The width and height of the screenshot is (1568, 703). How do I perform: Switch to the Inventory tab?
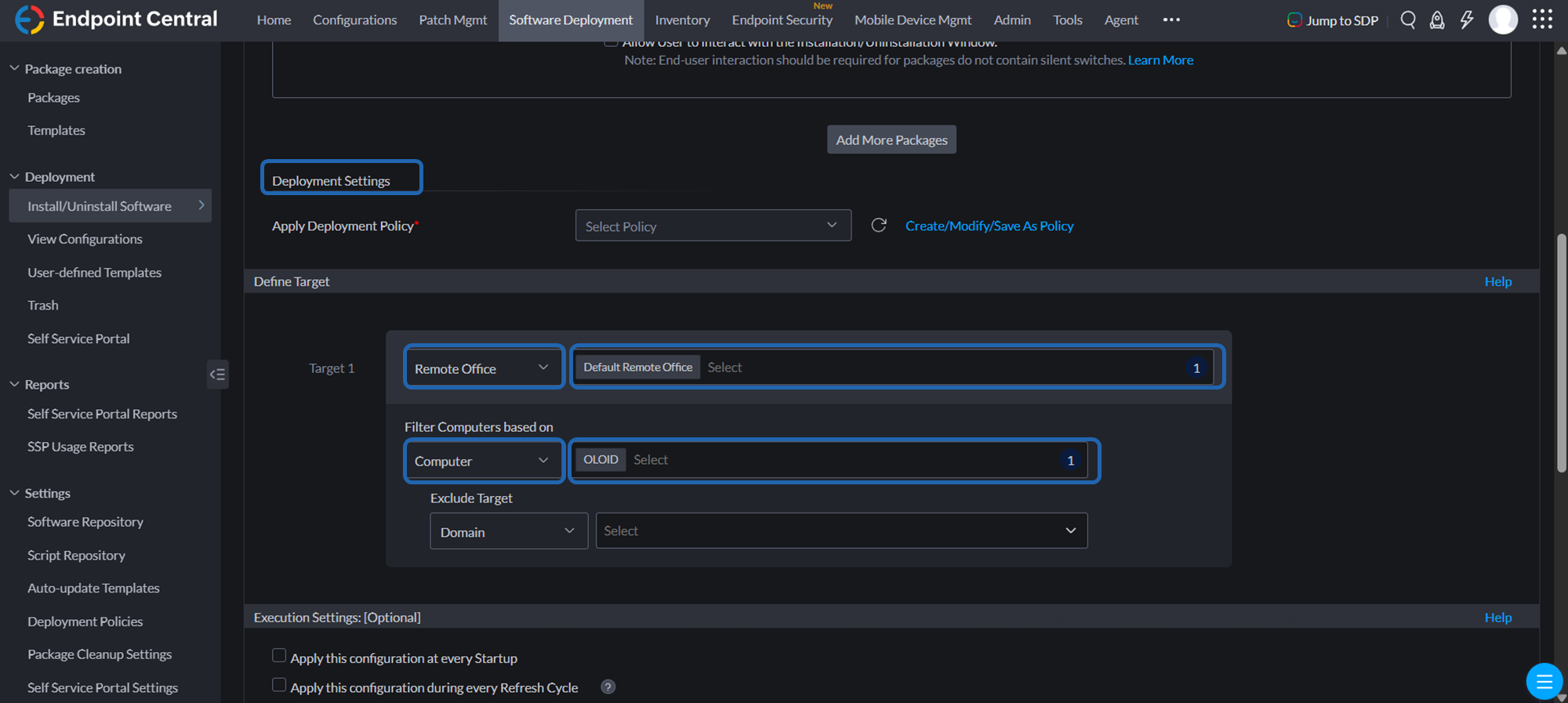pos(682,20)
